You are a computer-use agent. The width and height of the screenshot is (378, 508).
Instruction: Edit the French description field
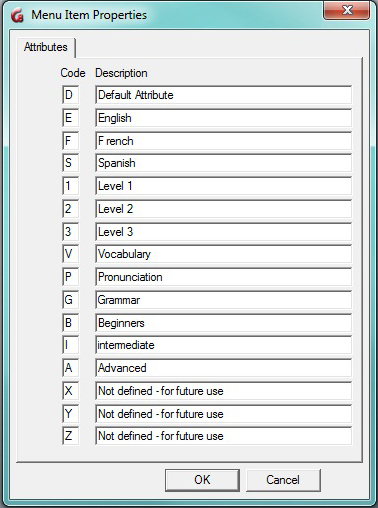223,141
